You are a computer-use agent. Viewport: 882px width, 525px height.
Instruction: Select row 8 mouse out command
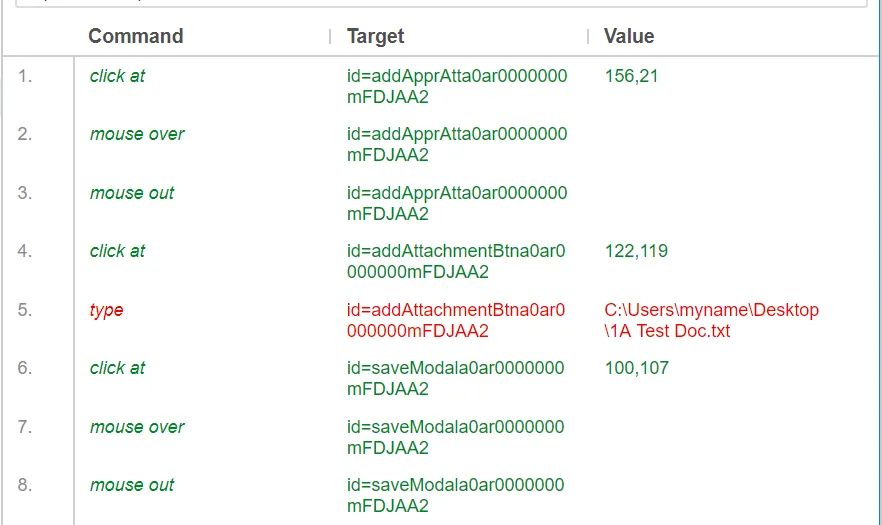coord(132,485)
